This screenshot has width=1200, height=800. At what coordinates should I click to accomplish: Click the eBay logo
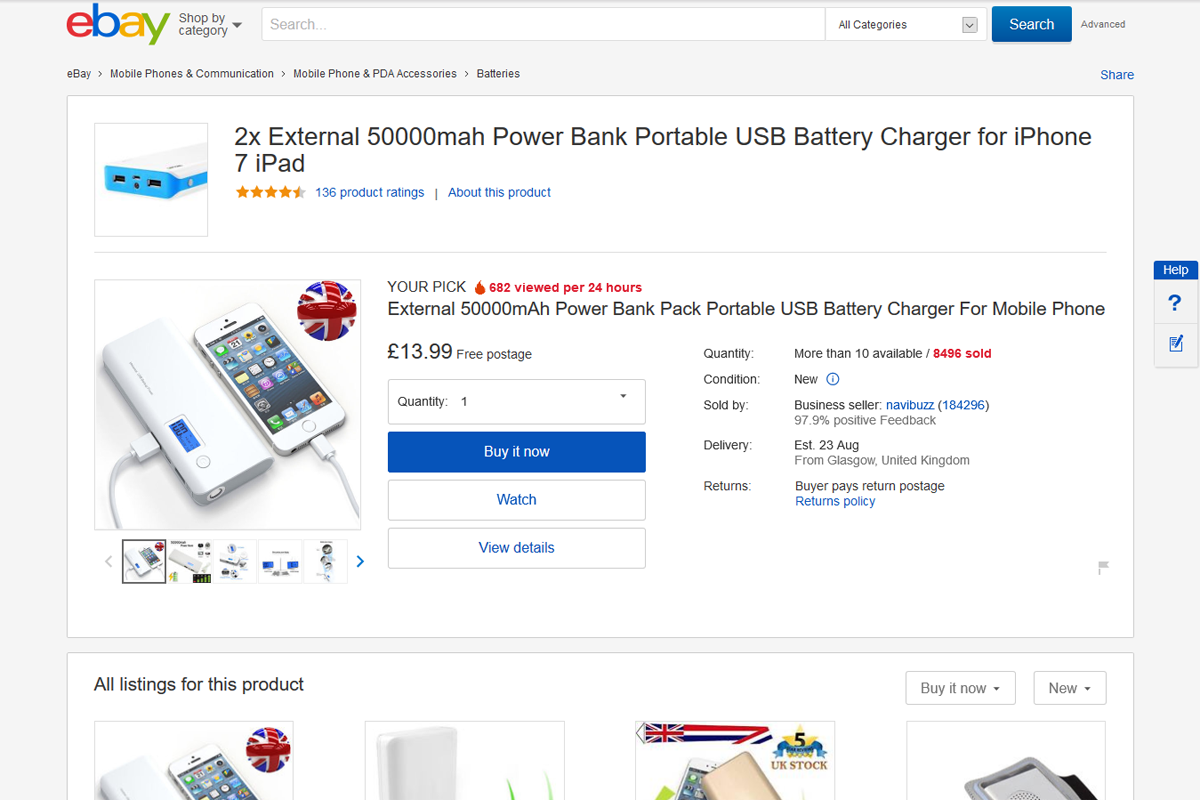click(116, 23)
